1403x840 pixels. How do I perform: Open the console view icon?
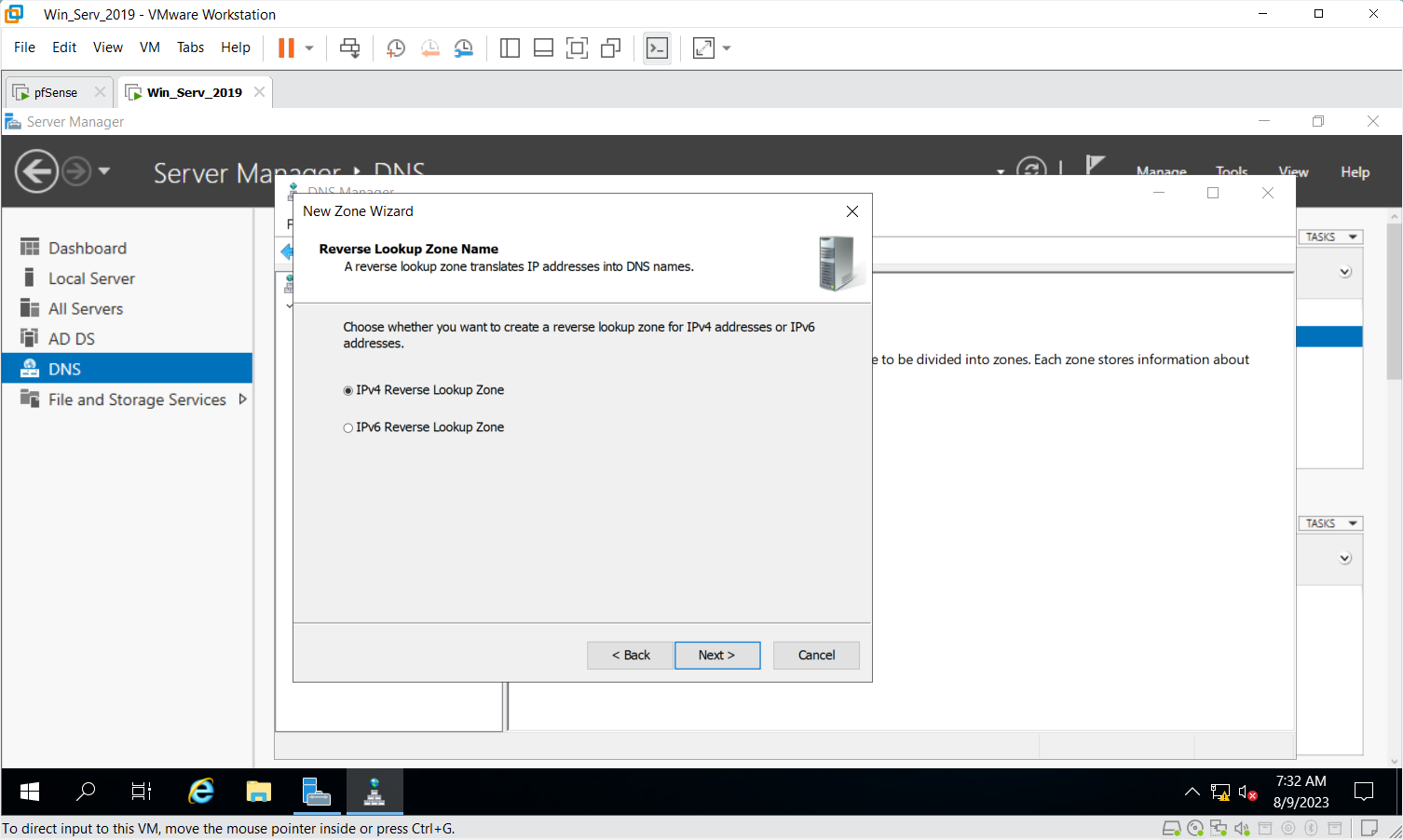pyautogui.click(x=657, y=48)
